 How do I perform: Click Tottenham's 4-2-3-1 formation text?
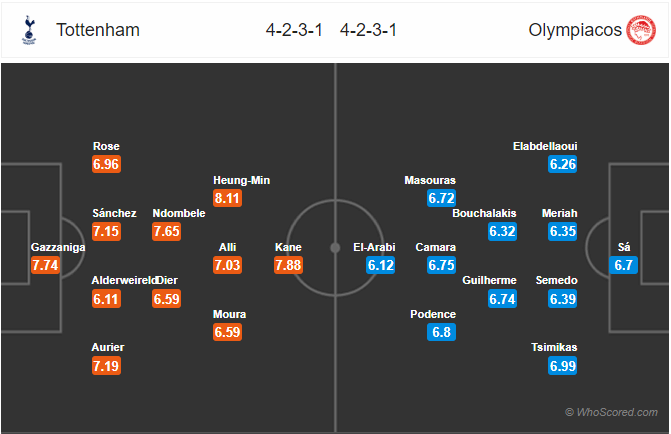[x=294, y=30]
